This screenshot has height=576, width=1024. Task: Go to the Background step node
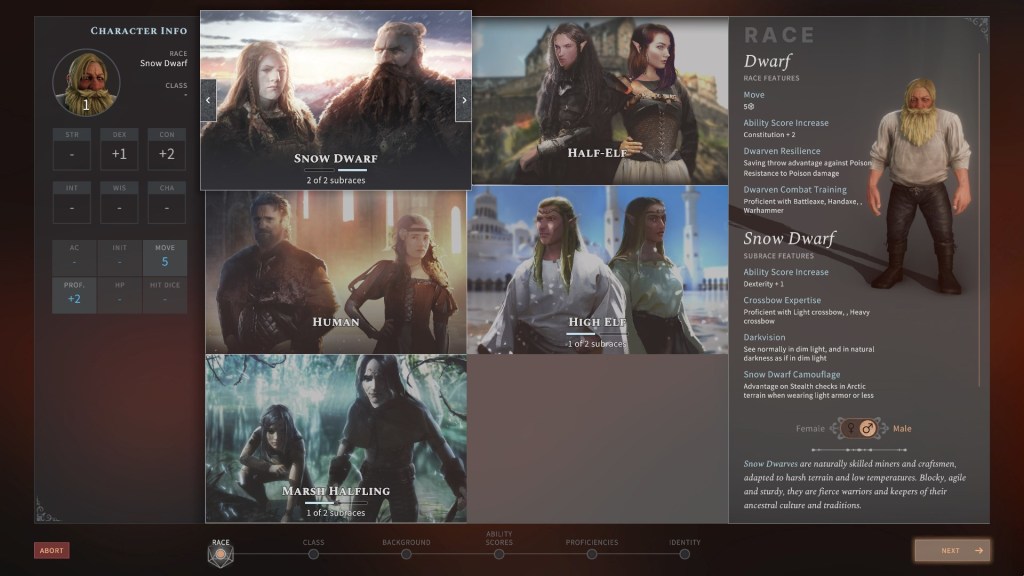406,554
